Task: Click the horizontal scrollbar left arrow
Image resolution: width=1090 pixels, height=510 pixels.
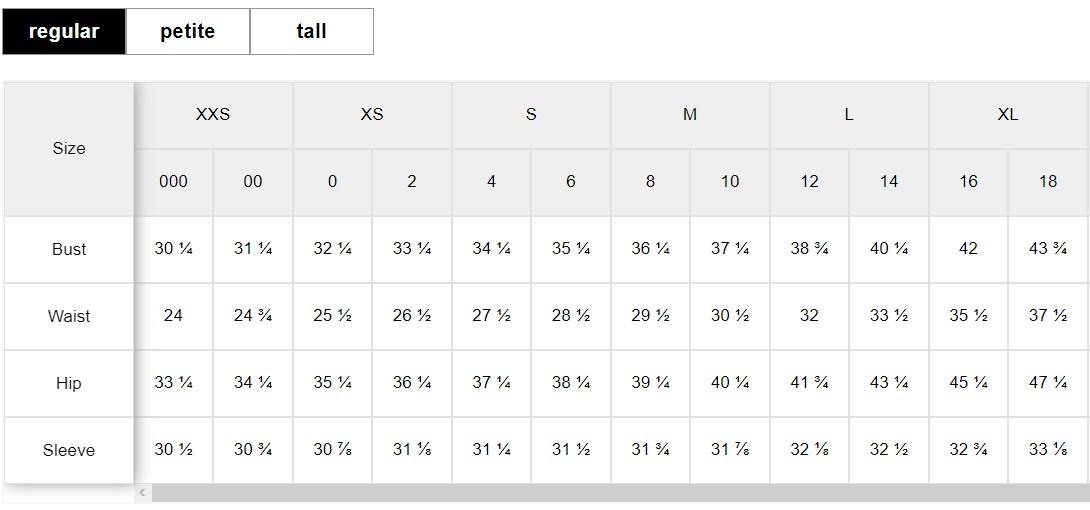Action: tap(143, 492)
